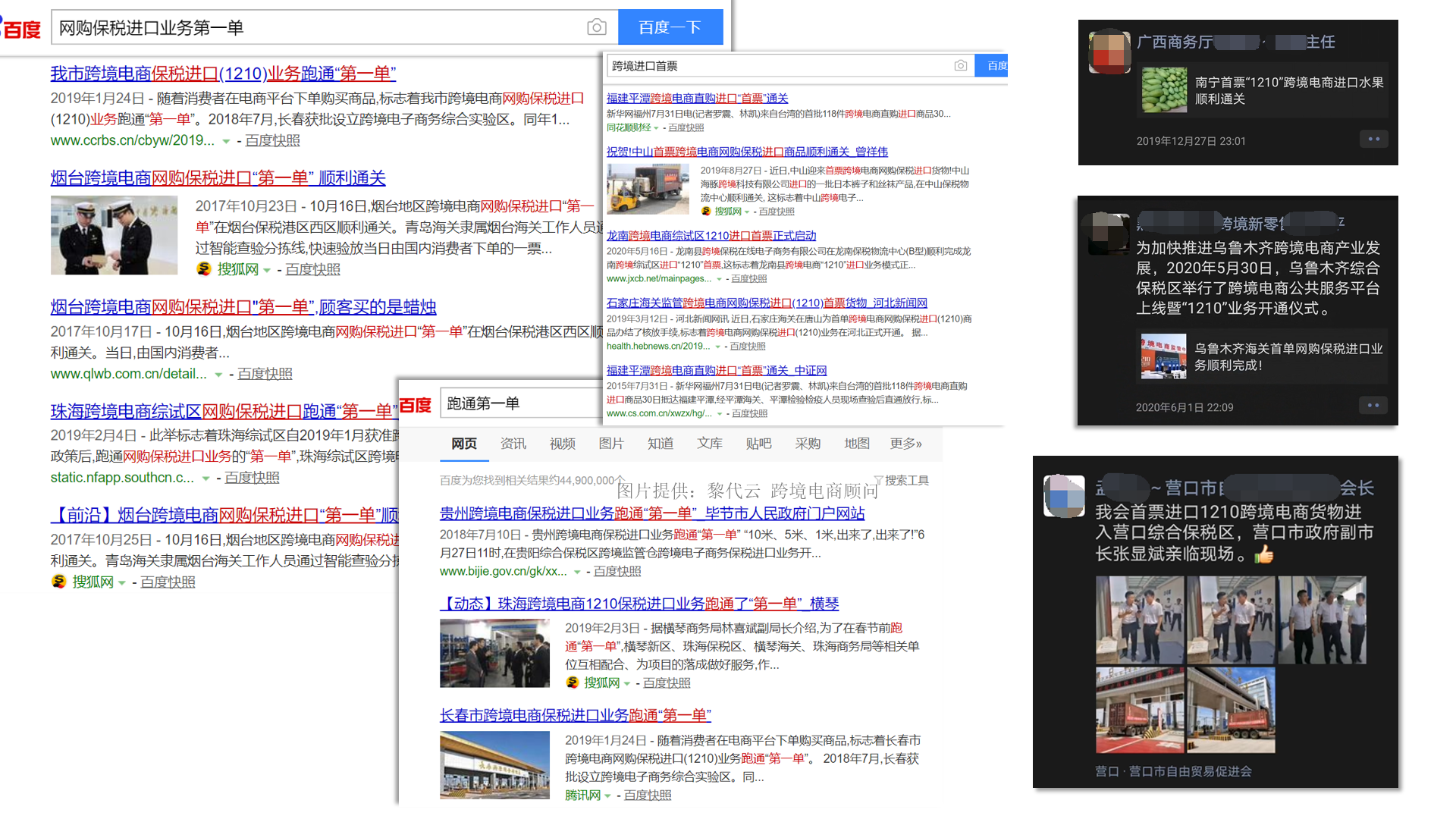Screen dimensions: 1456x819
Task: Click the camera icon in the top Baidu search box
Action: coord(597,27)
